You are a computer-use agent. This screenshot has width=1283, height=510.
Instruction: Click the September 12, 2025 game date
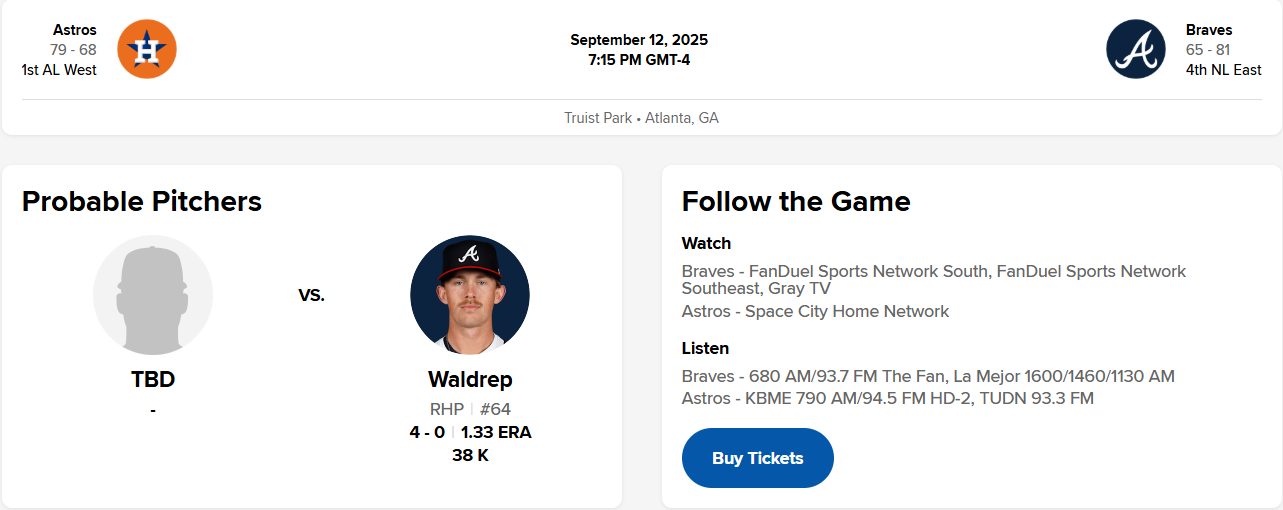(639, 40)
